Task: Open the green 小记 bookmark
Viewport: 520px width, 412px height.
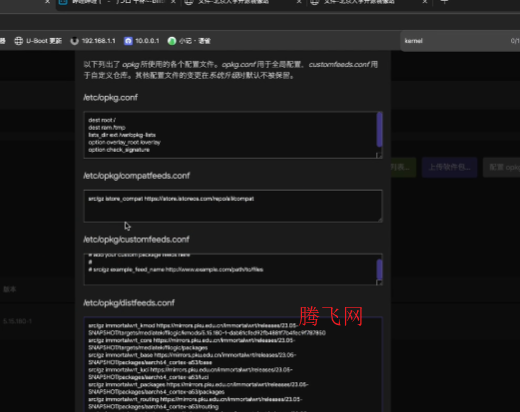Action: pos(189,41)
